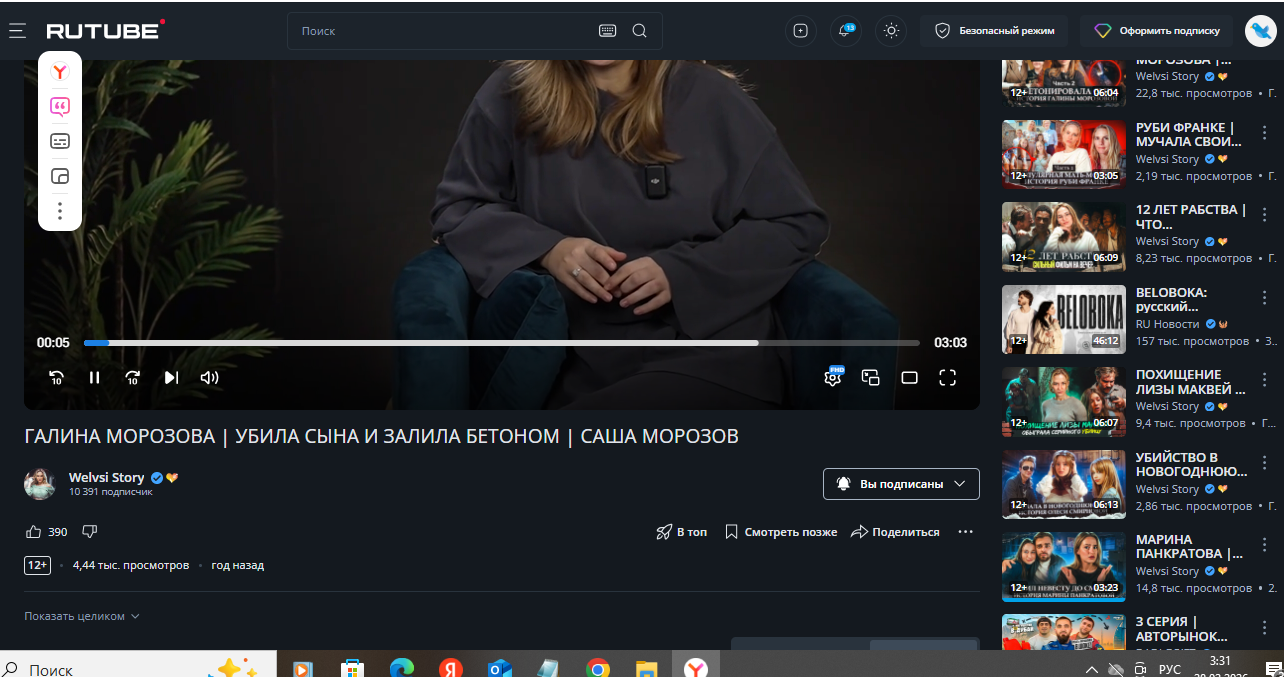The width and height of the screenshot is (1284, 677).
Task: Open the hamburger navigation menu
Action: (x=17, y=31)
